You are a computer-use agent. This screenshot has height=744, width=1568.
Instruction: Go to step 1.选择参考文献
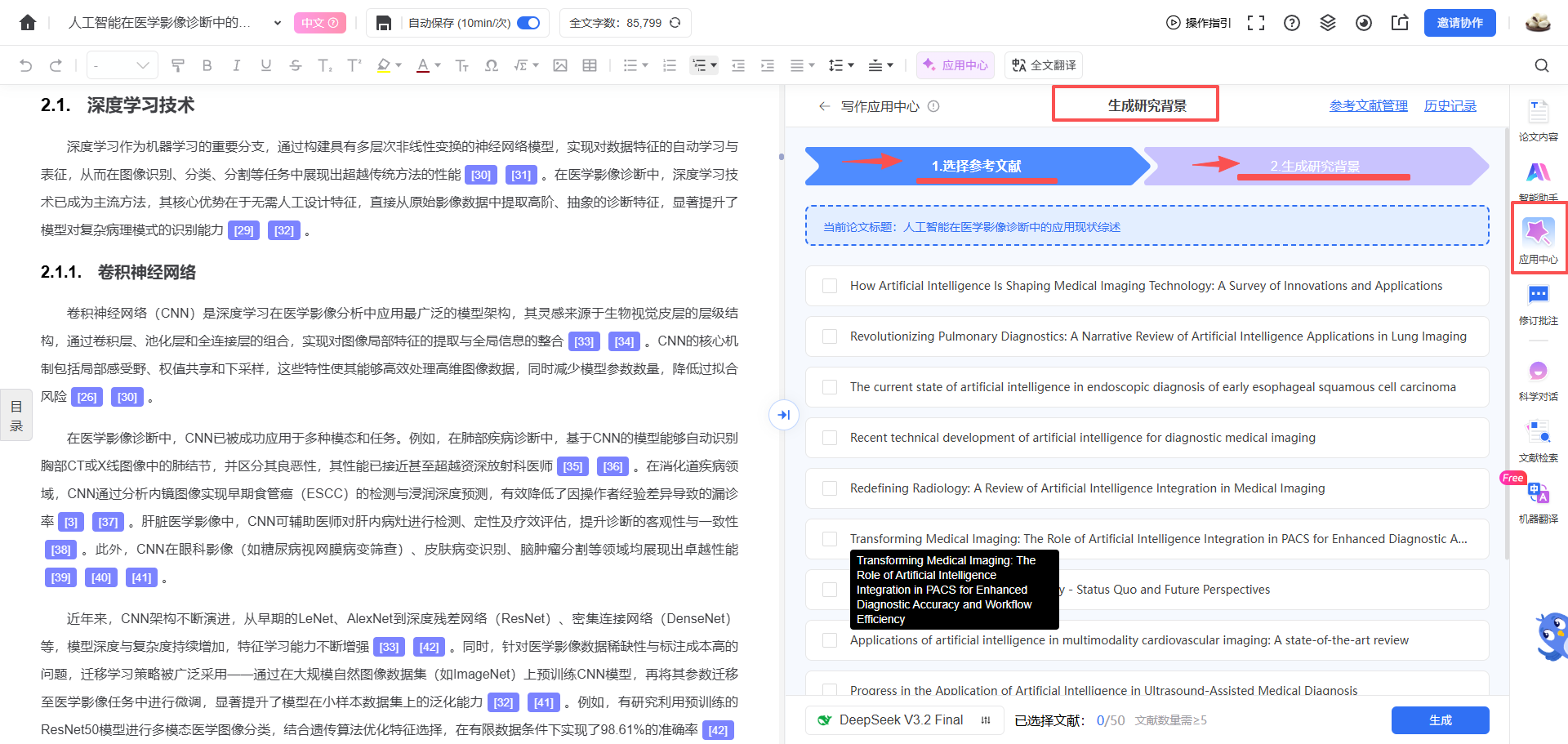977,166
